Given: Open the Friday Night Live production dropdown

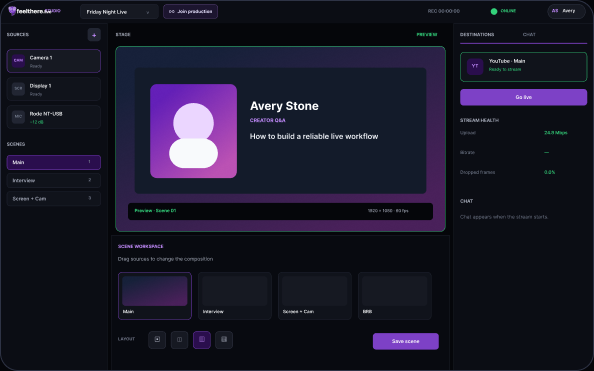Looking at the screenshot, I should tap(119, 12).
